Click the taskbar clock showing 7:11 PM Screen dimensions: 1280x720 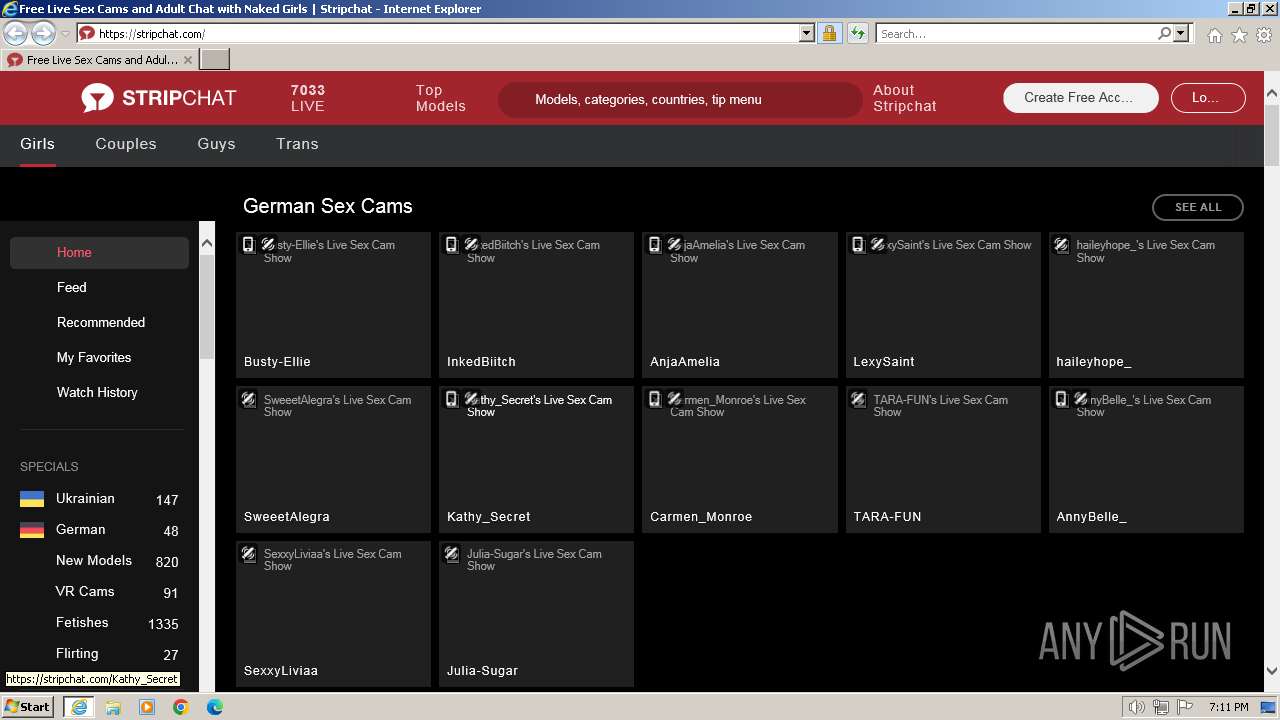1228,707
